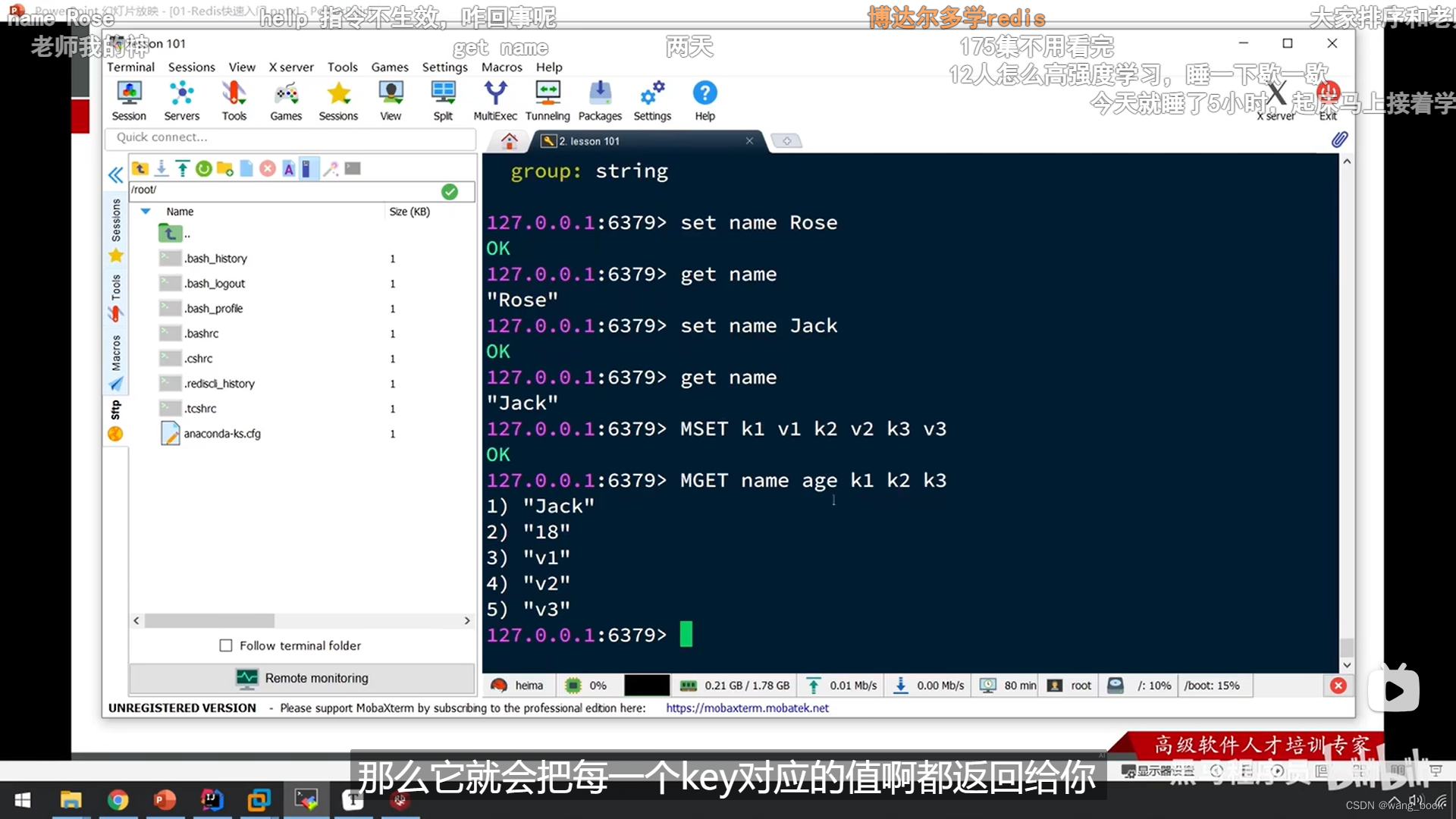1456x819 pixels.
Task: Open the mobaxterm.mobatek.net link
Action: (747, 708)
